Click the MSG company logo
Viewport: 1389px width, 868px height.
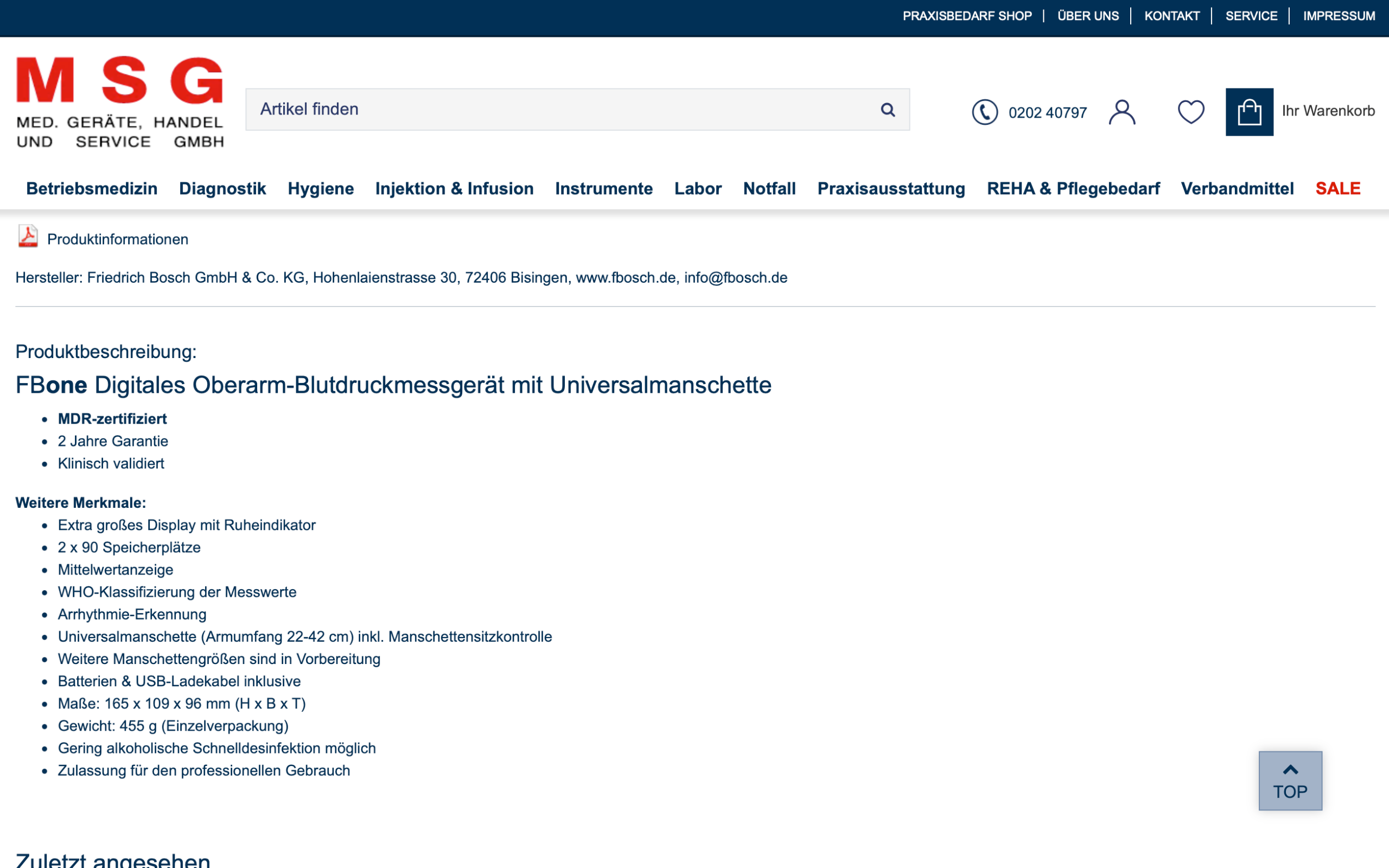pyautogui.click(x=120, y=102)
